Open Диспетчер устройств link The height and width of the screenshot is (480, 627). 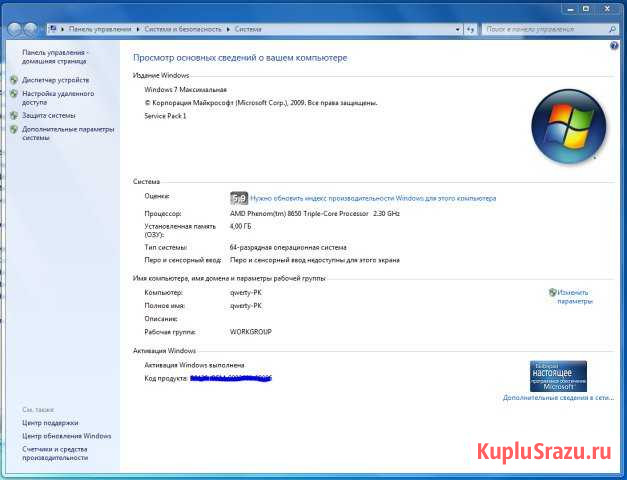coord(56,80)
